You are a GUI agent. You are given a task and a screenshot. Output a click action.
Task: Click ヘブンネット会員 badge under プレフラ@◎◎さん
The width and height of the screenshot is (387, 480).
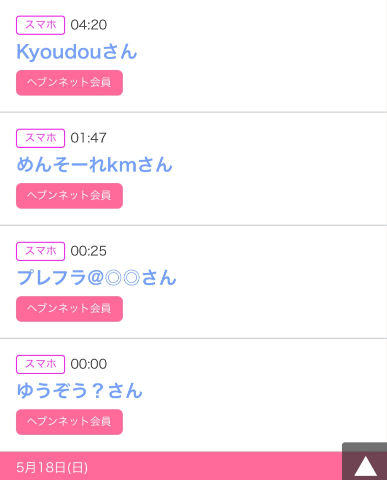tap(69, 309)
